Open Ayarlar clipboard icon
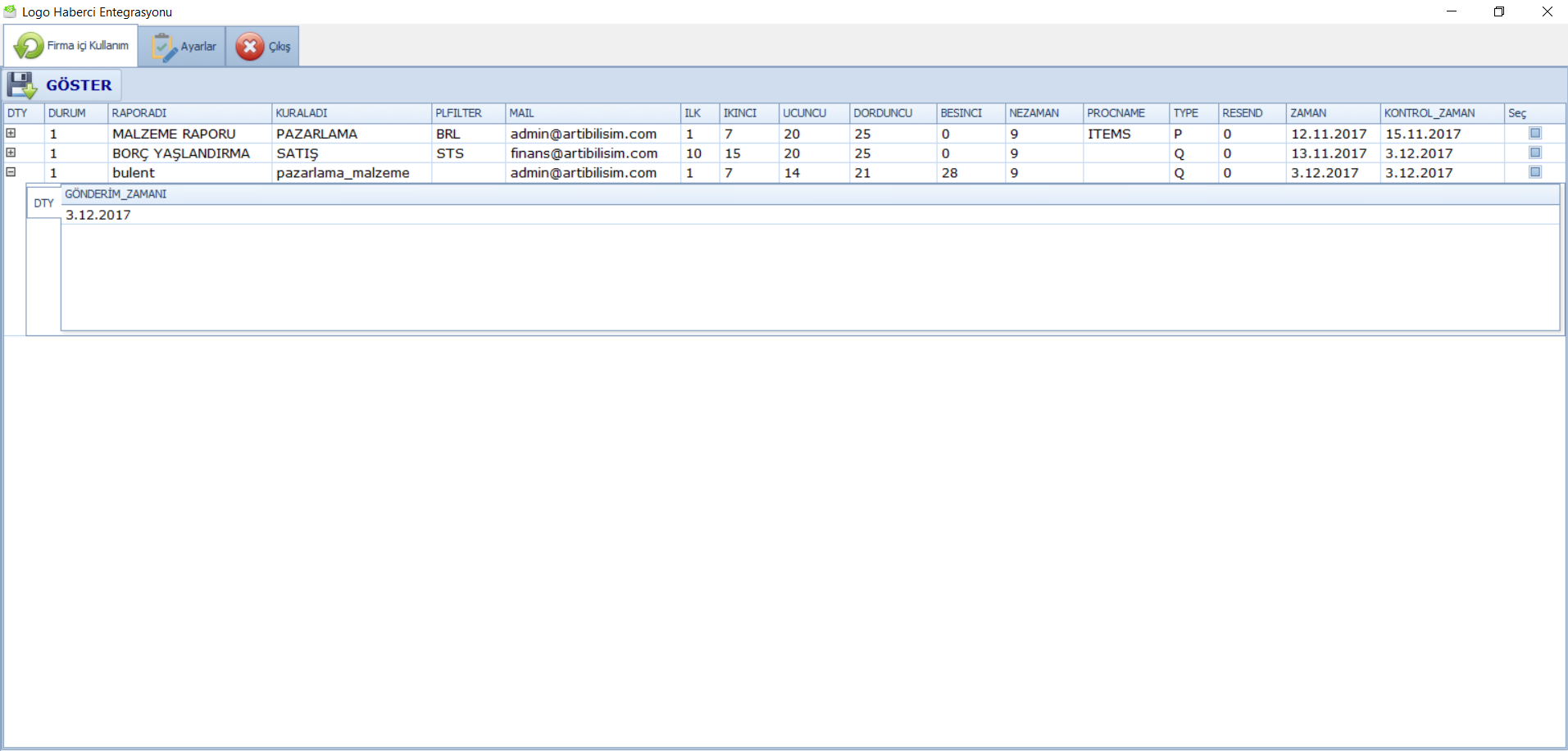The image size is (1568, 751). pos(164,47)
